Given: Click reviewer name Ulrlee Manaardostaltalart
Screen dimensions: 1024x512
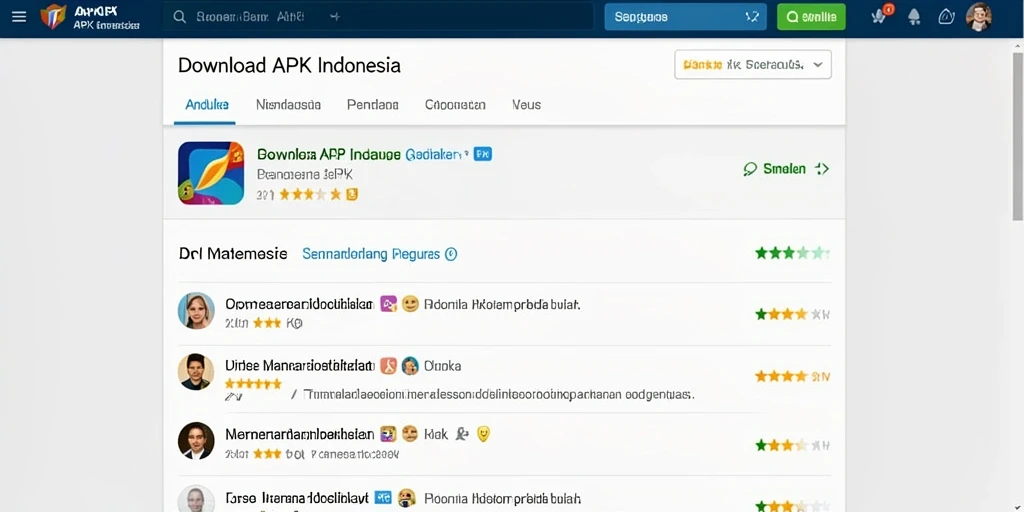Looking at the screenshot, I should click(299, 366).
